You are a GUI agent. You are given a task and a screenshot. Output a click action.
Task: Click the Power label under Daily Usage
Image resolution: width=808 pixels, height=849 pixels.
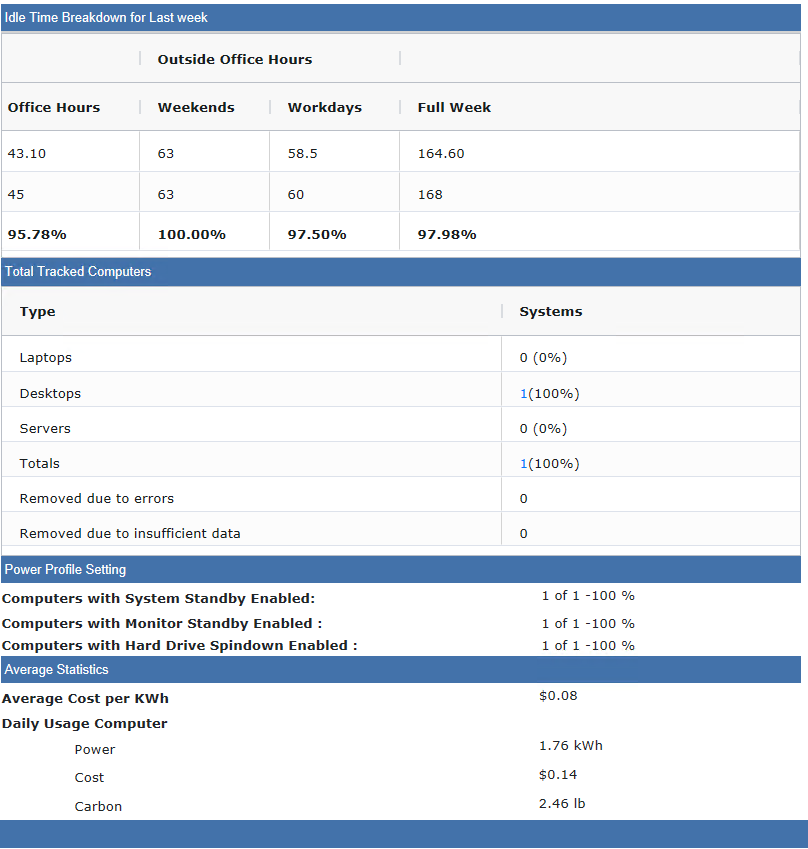coord(95,749)
